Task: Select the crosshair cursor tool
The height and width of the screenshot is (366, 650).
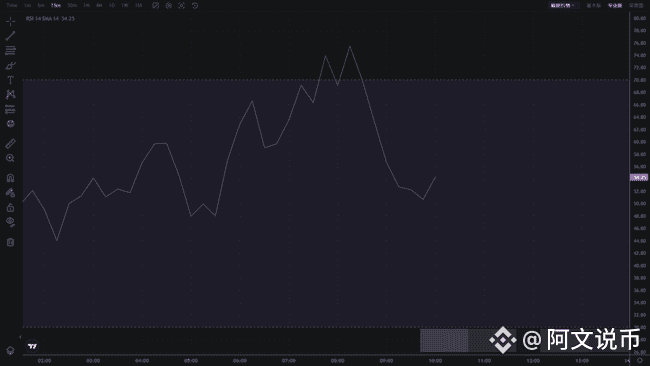Action: [10, 21]
